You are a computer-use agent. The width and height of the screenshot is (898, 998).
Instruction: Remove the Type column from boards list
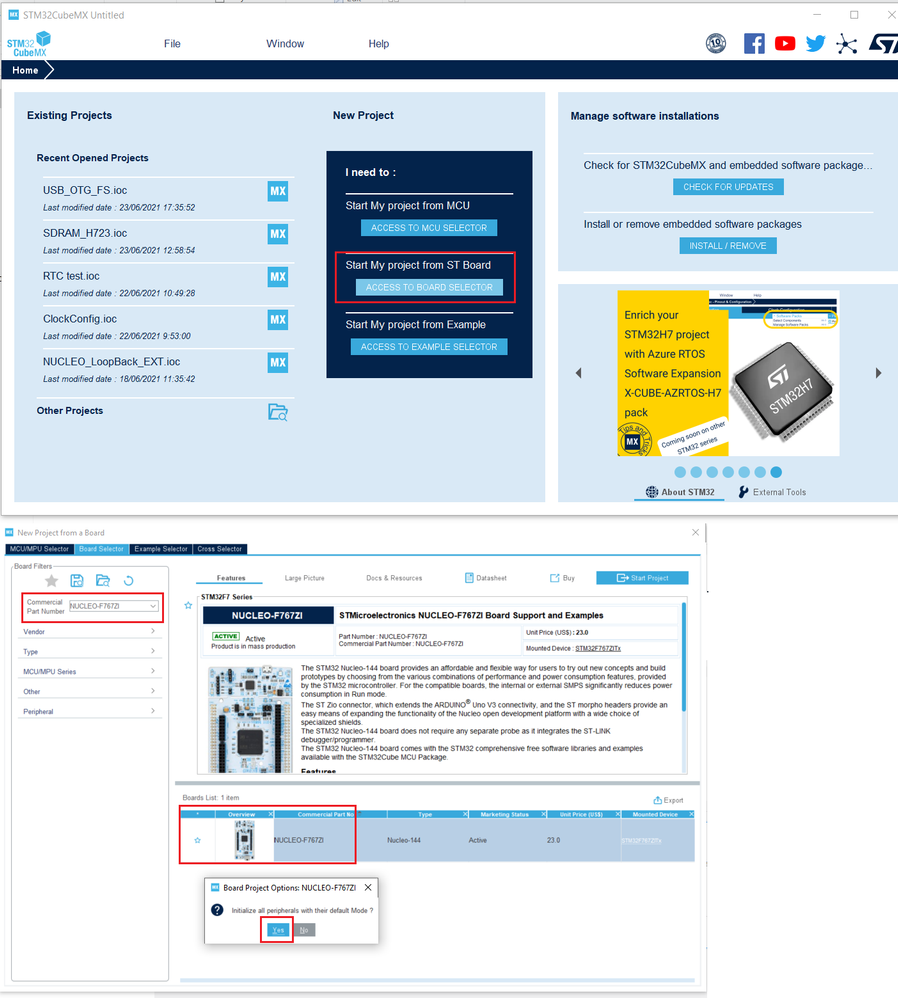click(x=465, y=814)
